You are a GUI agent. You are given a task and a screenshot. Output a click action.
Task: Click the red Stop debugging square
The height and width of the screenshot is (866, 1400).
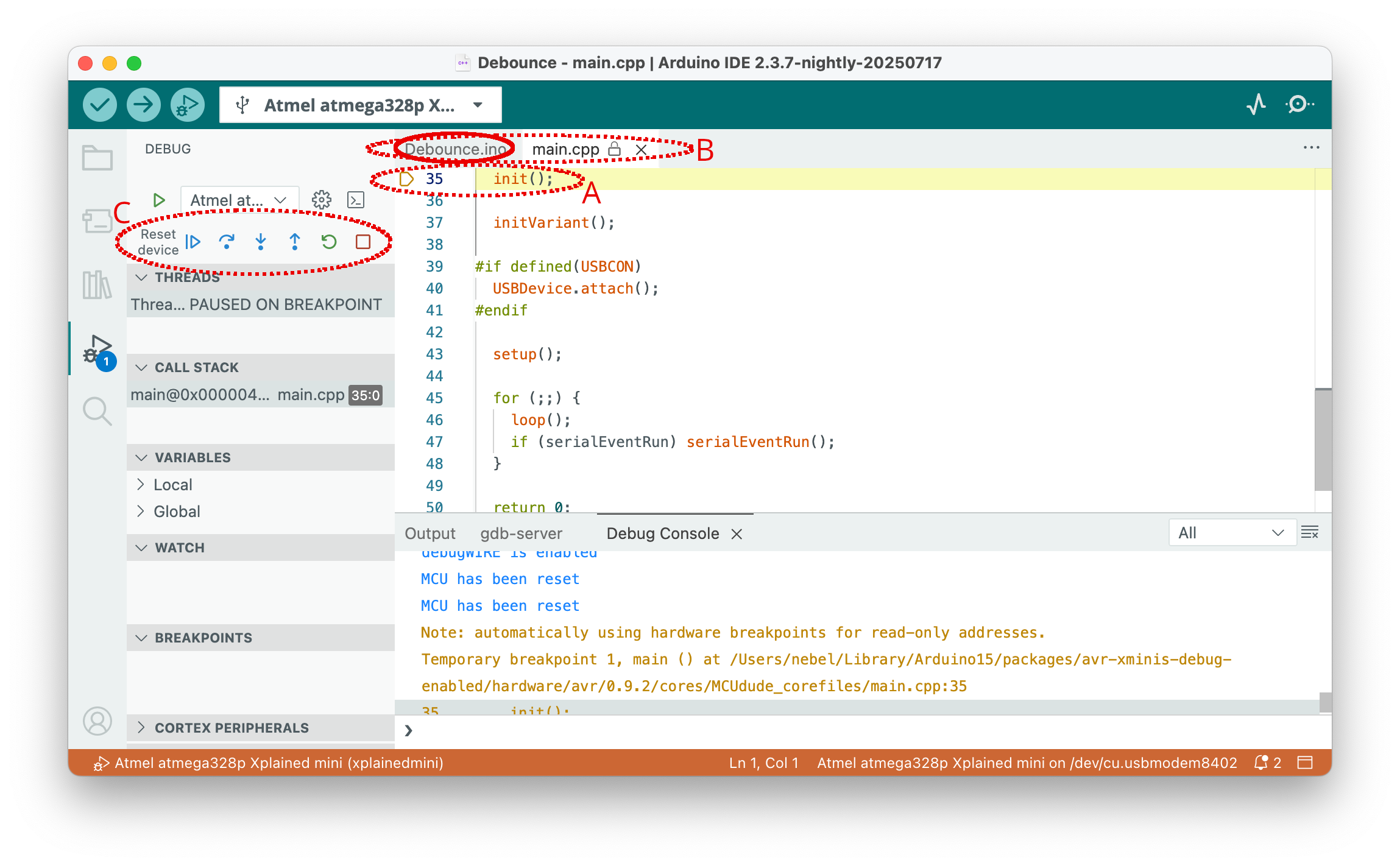[363, 242]
